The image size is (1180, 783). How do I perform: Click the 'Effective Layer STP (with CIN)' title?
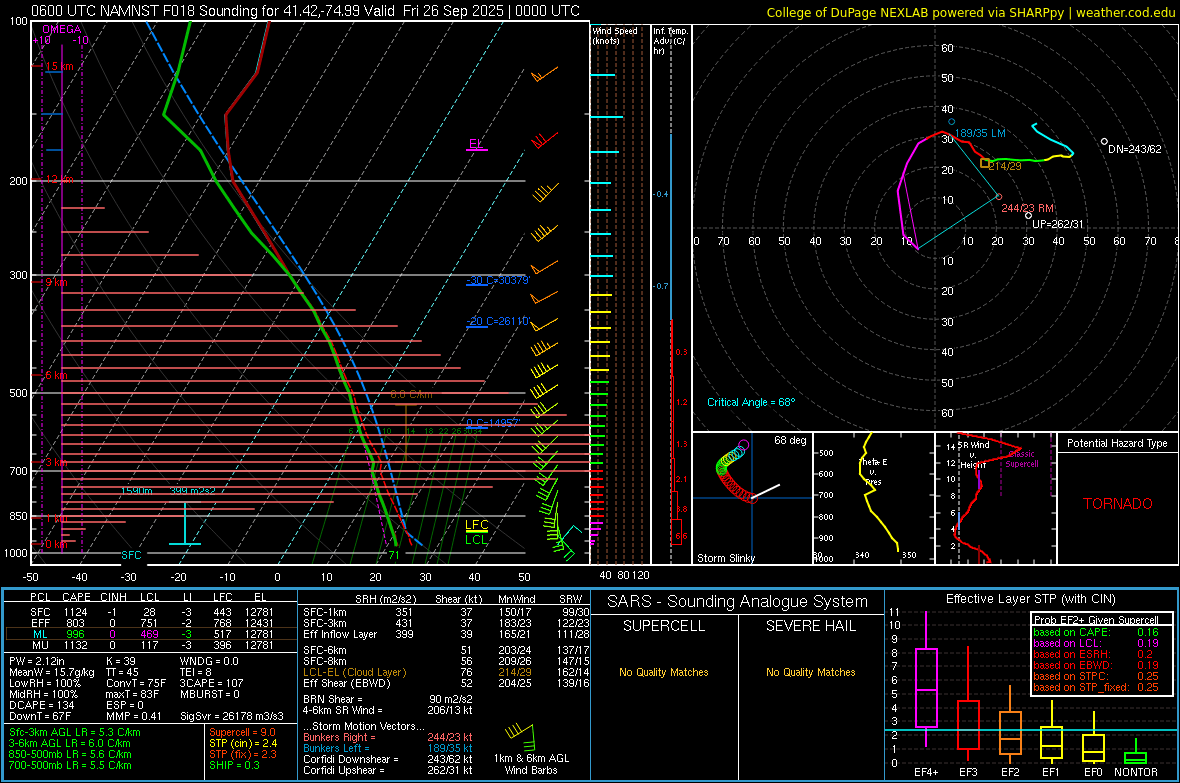(1030, 599)
